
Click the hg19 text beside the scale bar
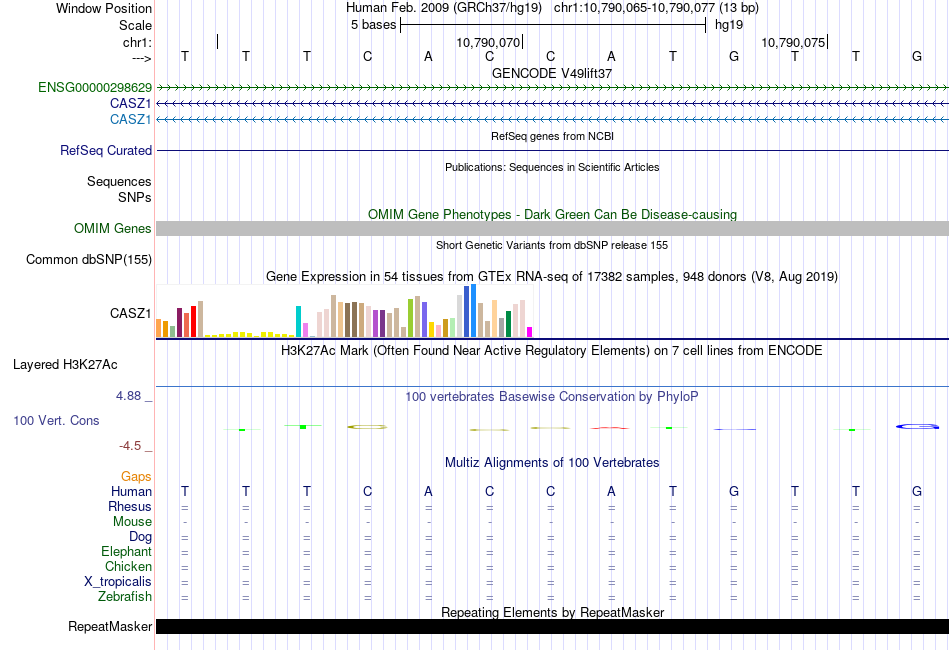729,25
